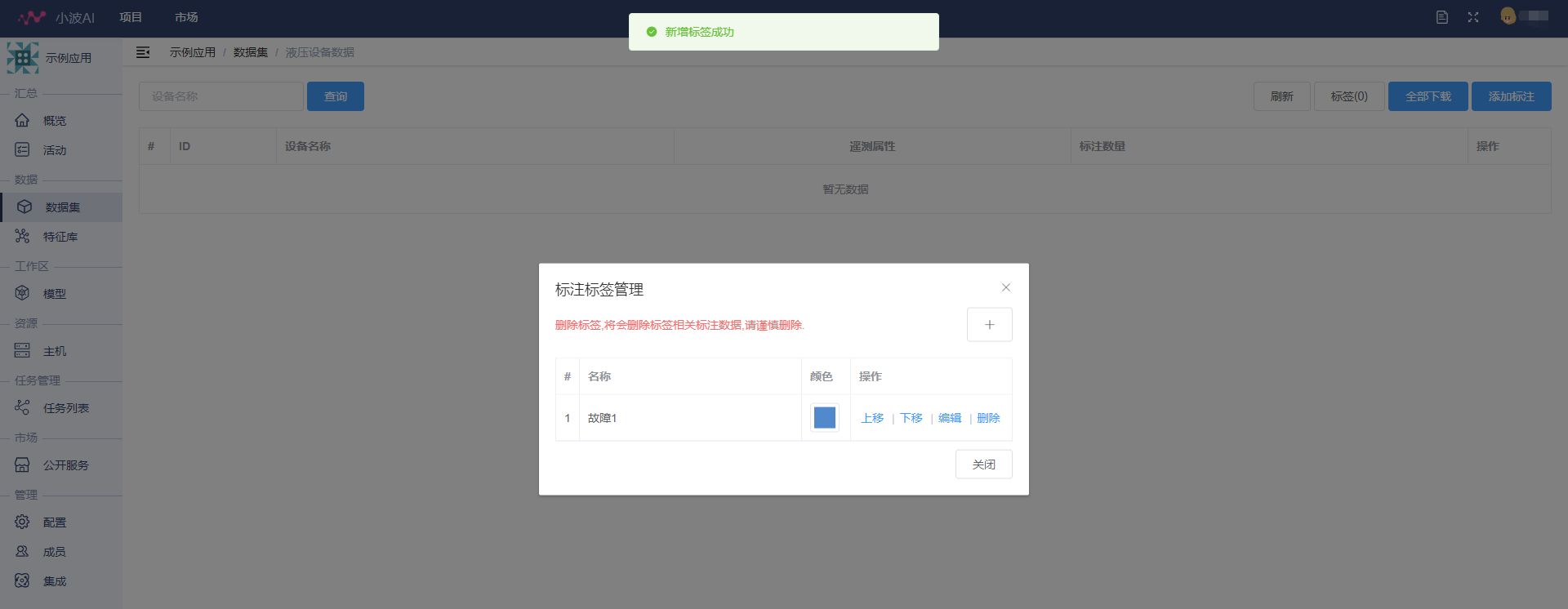Click the 示例应用 app avatar icon
The width and height of the screenshot is (1568, 609).
point(23,58)
